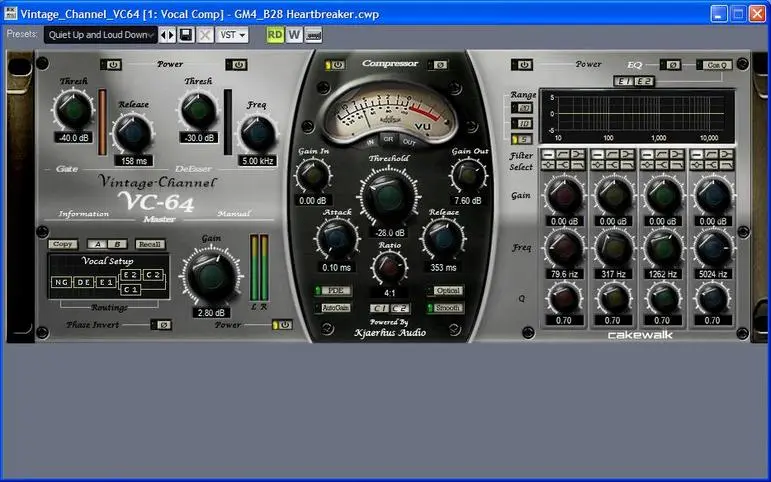The height and width of the screenshot is (482, 771).
Task: Toggle the EQ power switch
Action: point(522,64)
